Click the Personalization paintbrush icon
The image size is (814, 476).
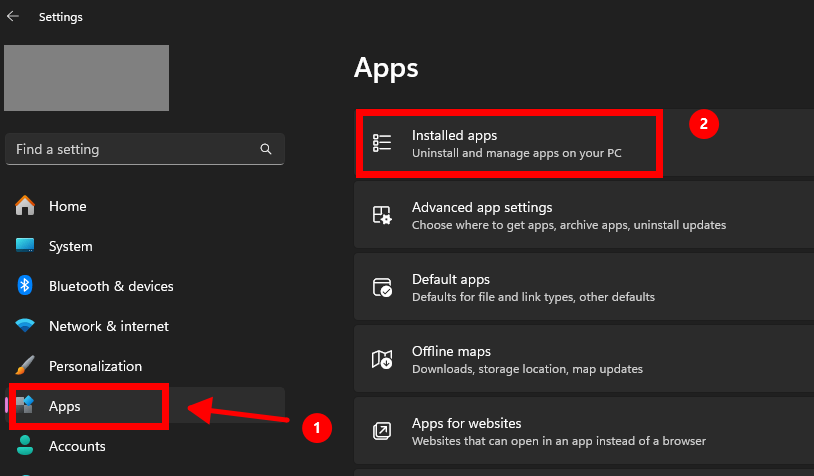[x=26, y=366]
